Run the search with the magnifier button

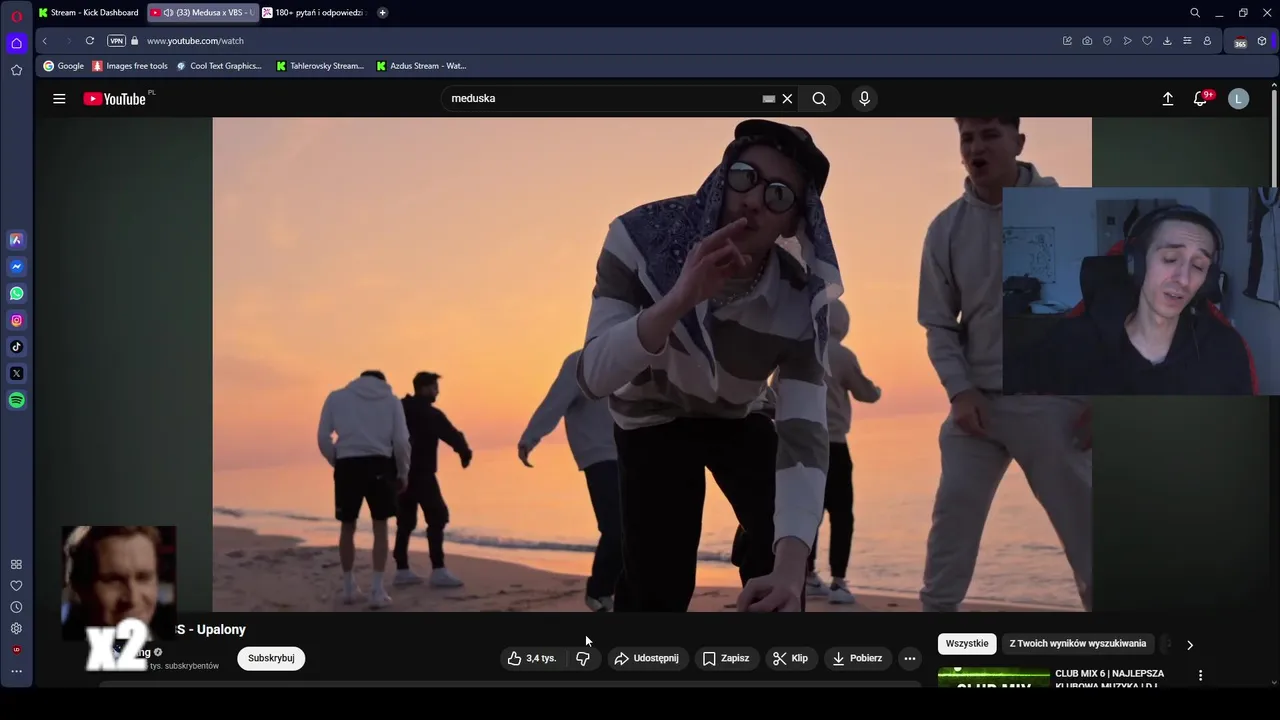pyautogui.click(x=819, y=98)
